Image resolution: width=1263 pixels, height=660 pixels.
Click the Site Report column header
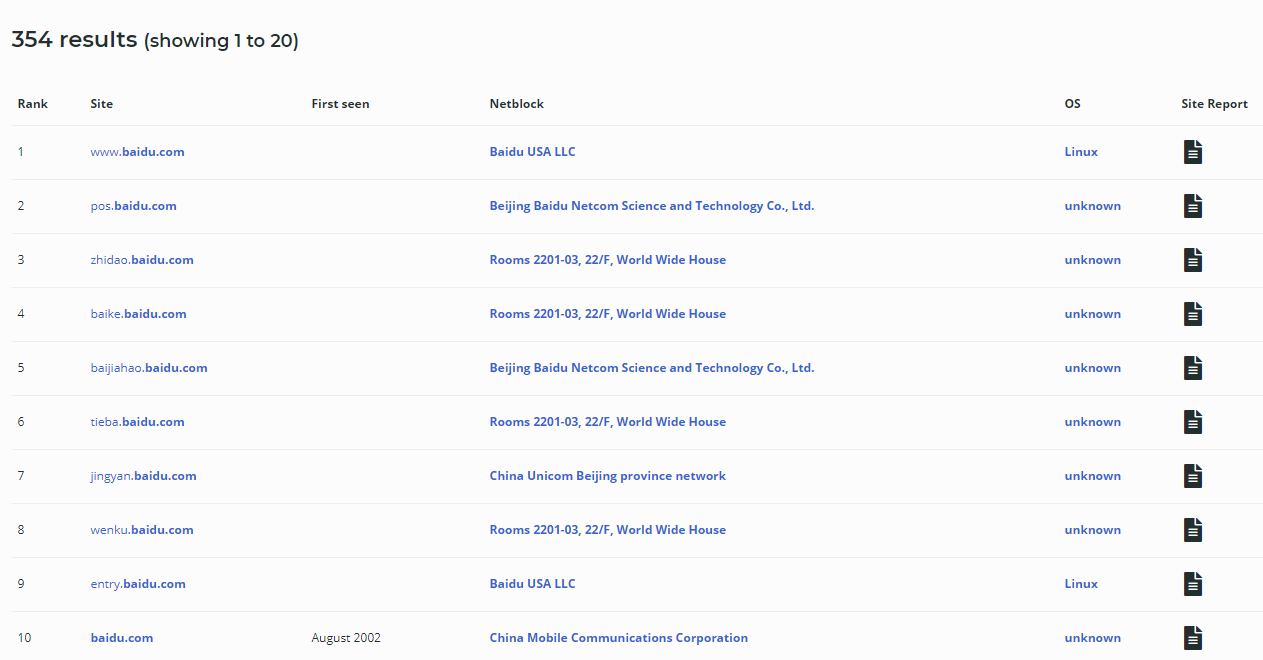[x=1214, y=104]
